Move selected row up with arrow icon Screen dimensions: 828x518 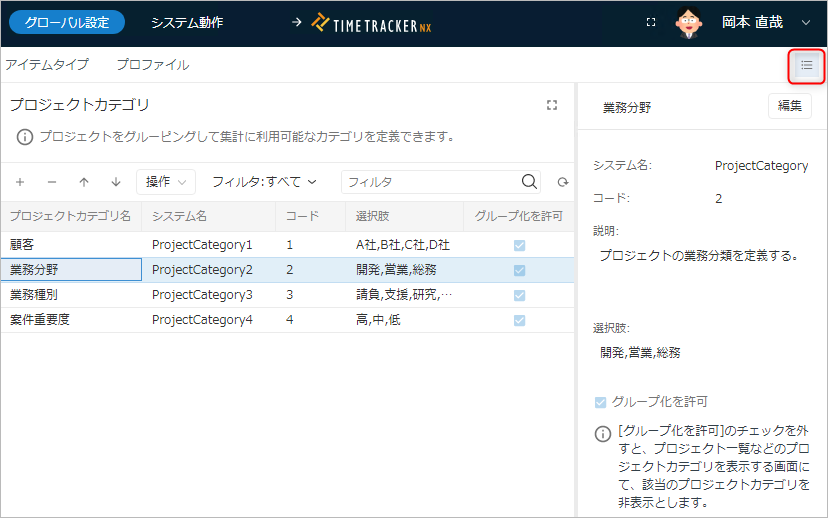(84, 182)
